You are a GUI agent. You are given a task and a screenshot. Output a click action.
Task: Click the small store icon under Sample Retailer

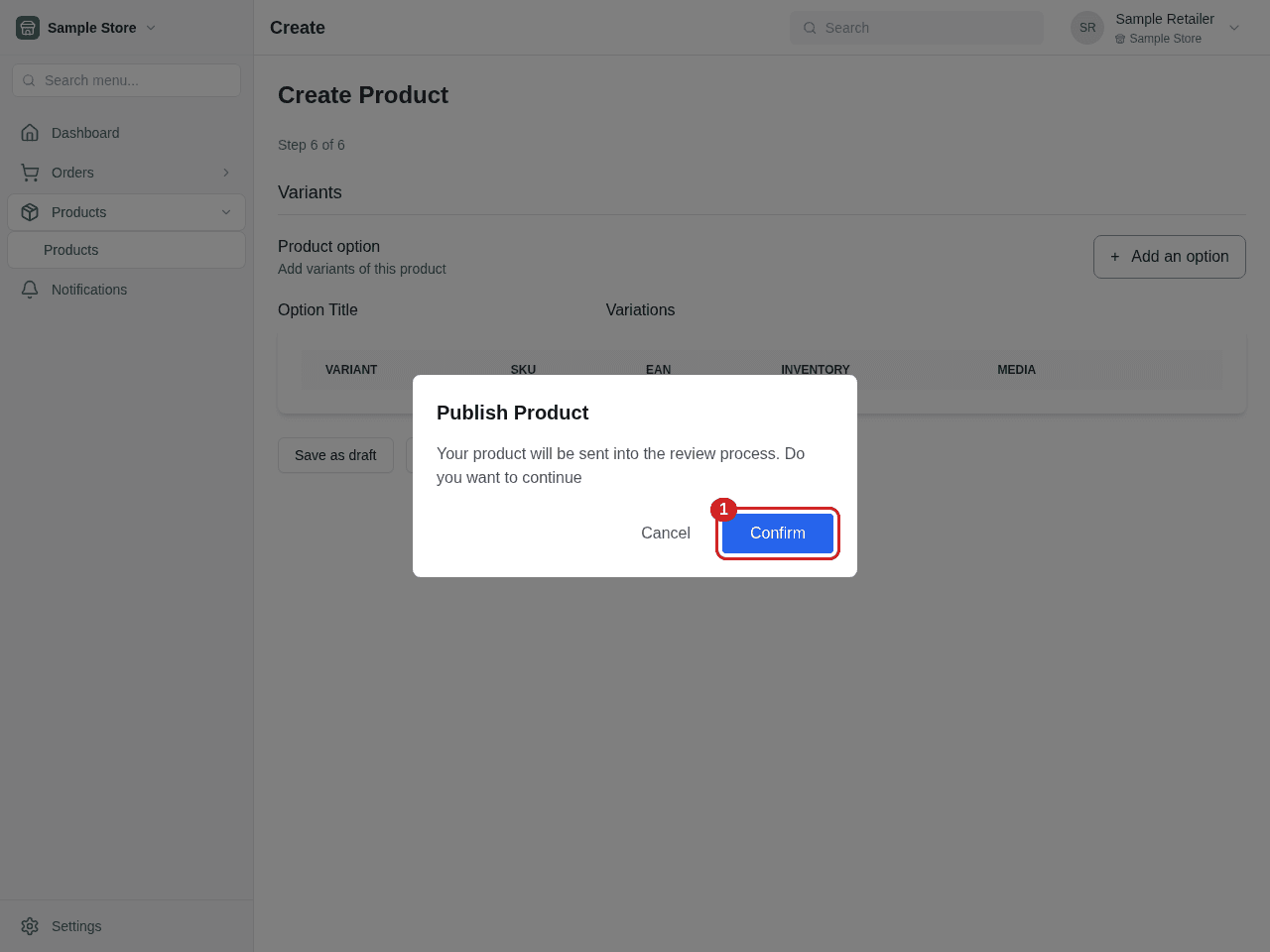click(1120, 39)
